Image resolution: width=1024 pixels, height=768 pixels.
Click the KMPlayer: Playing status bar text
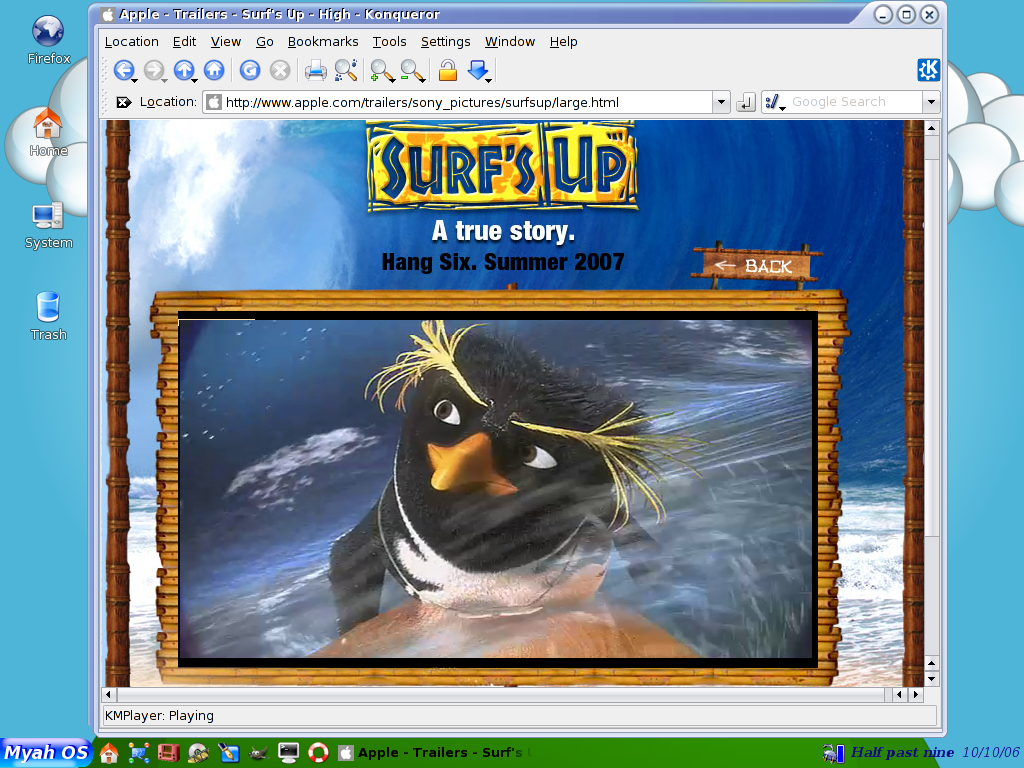coord(159,716)
